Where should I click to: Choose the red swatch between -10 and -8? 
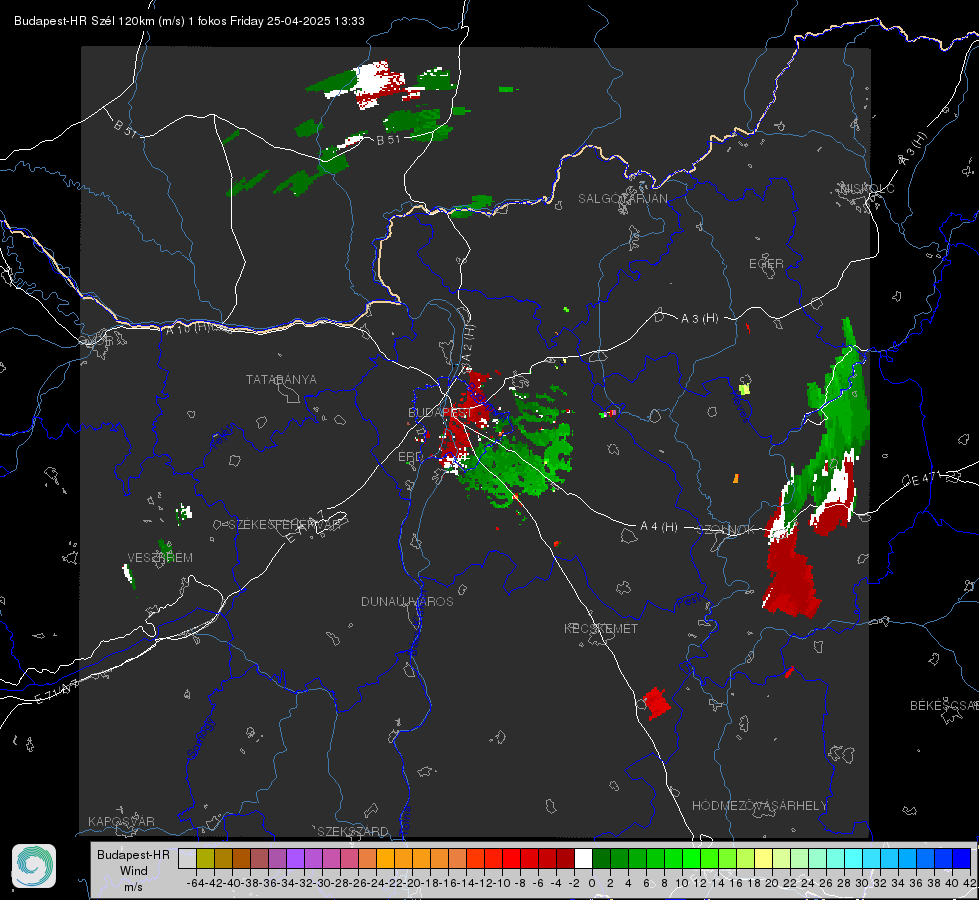point(511,859)
